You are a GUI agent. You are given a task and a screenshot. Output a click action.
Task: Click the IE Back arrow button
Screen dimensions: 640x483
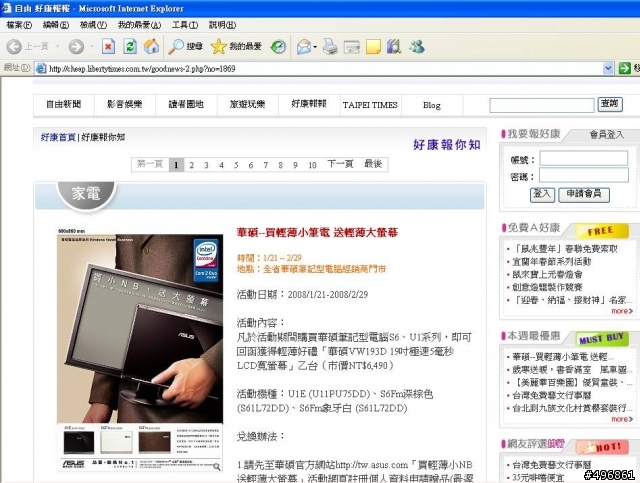coord(14,47)
